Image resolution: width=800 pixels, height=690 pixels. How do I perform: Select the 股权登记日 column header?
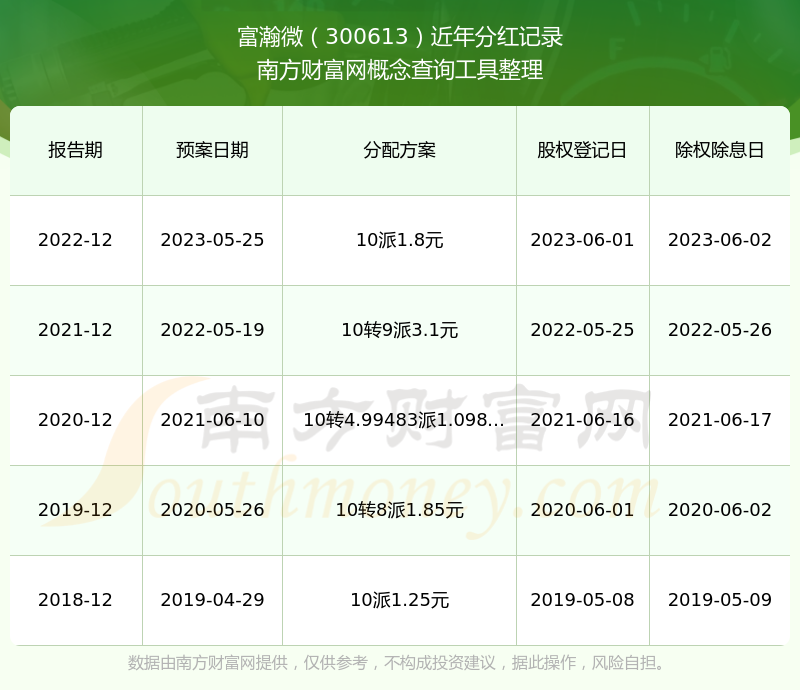coord(582,150)
